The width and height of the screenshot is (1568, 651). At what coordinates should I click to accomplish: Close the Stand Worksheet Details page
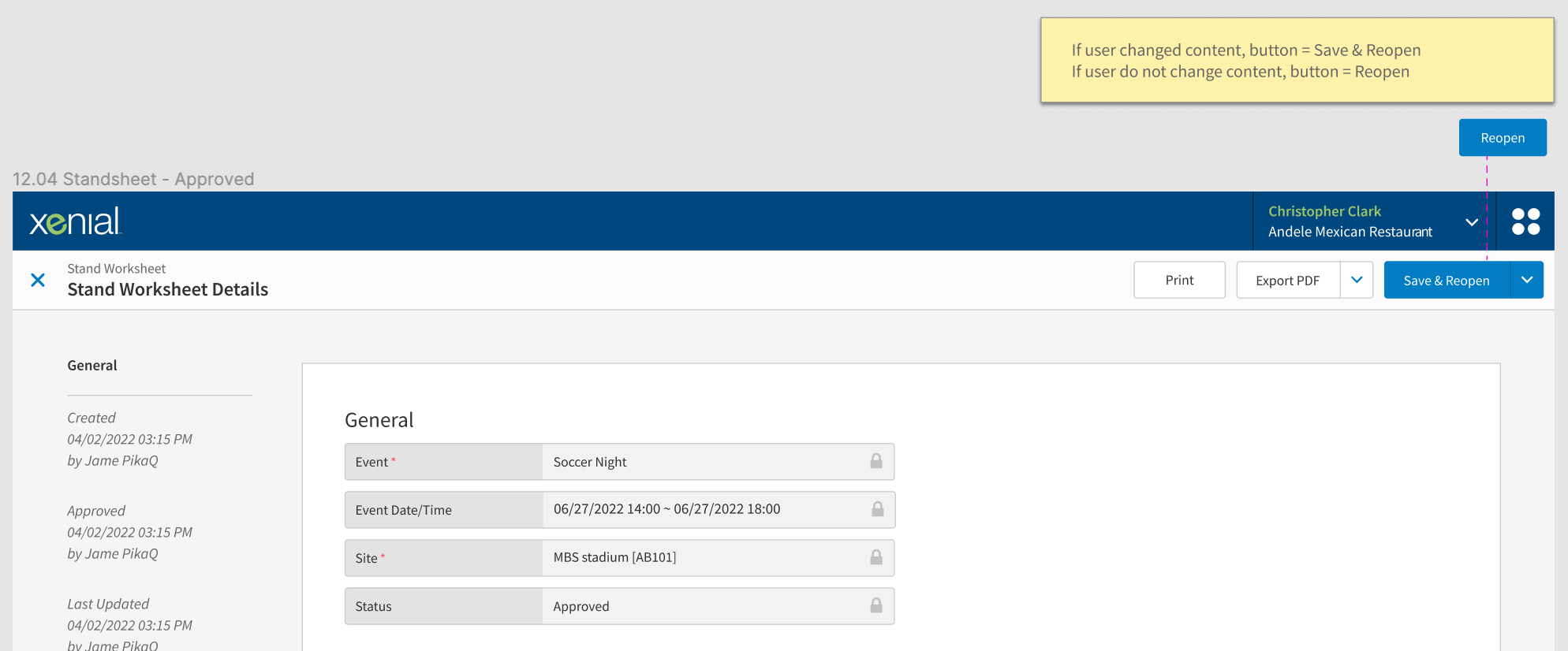tap(38, 280)
